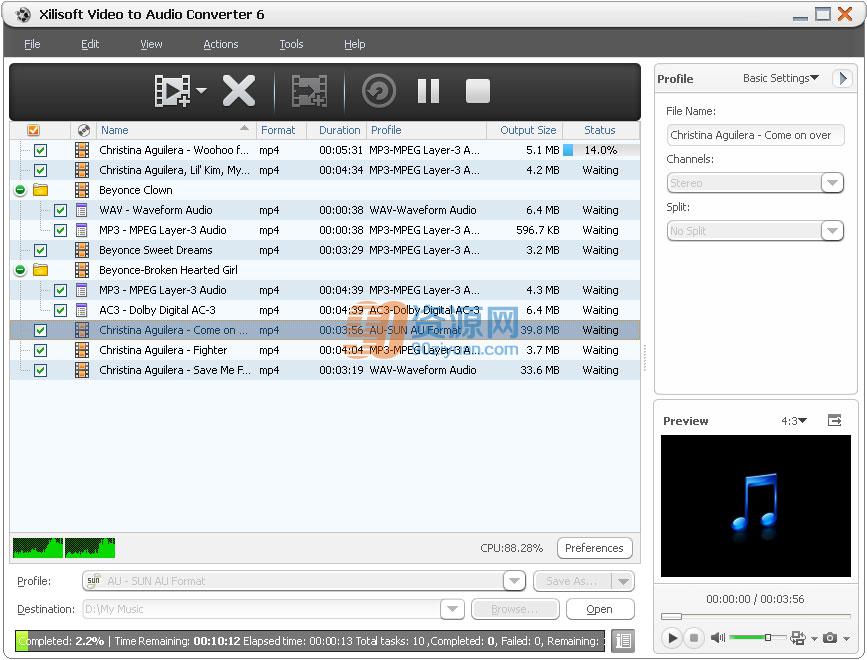Open the Tools menu
Viewport: 867px width, 660px height.
(x=291, y=44)
